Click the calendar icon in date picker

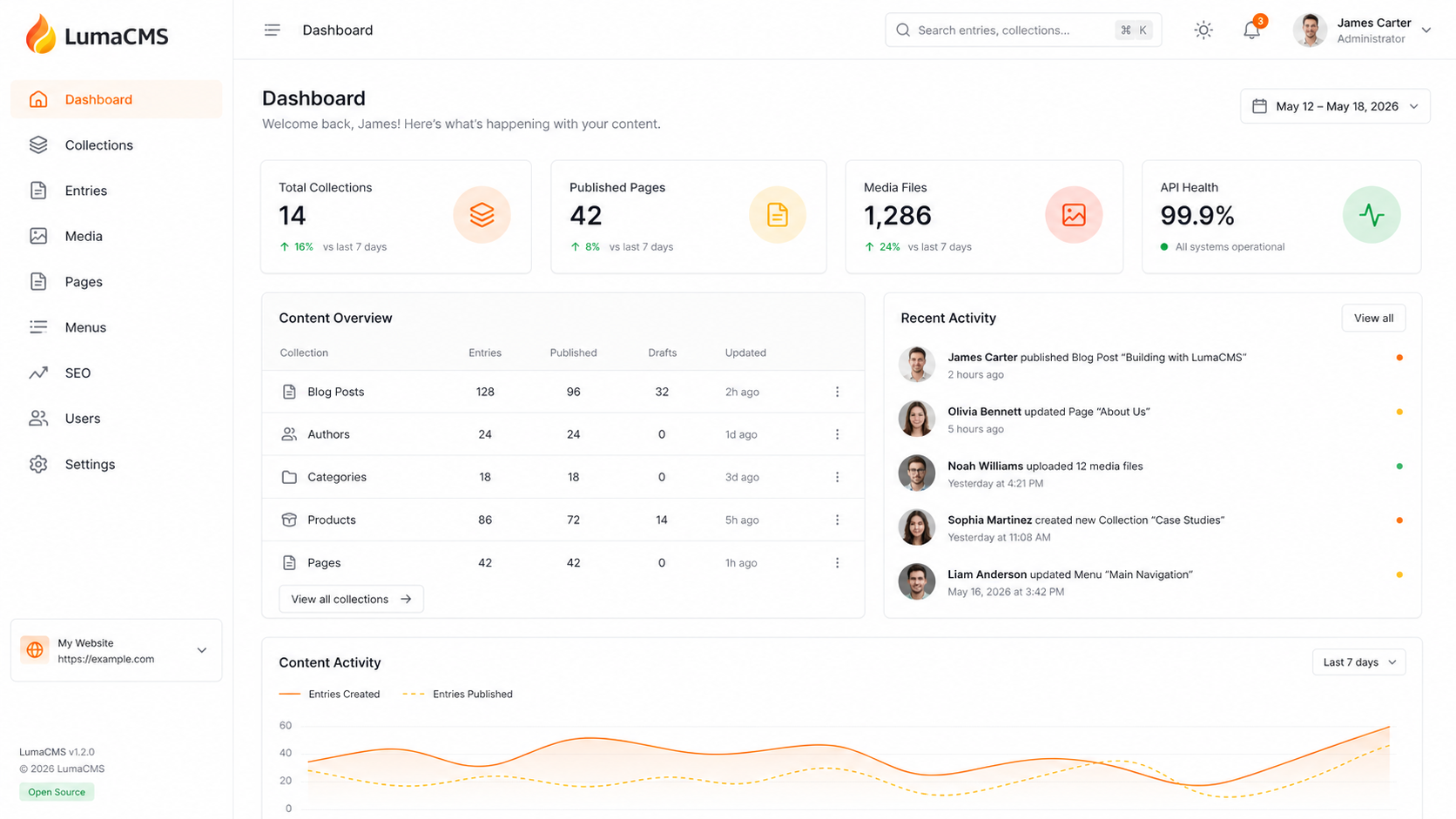tap(1259, 106)
